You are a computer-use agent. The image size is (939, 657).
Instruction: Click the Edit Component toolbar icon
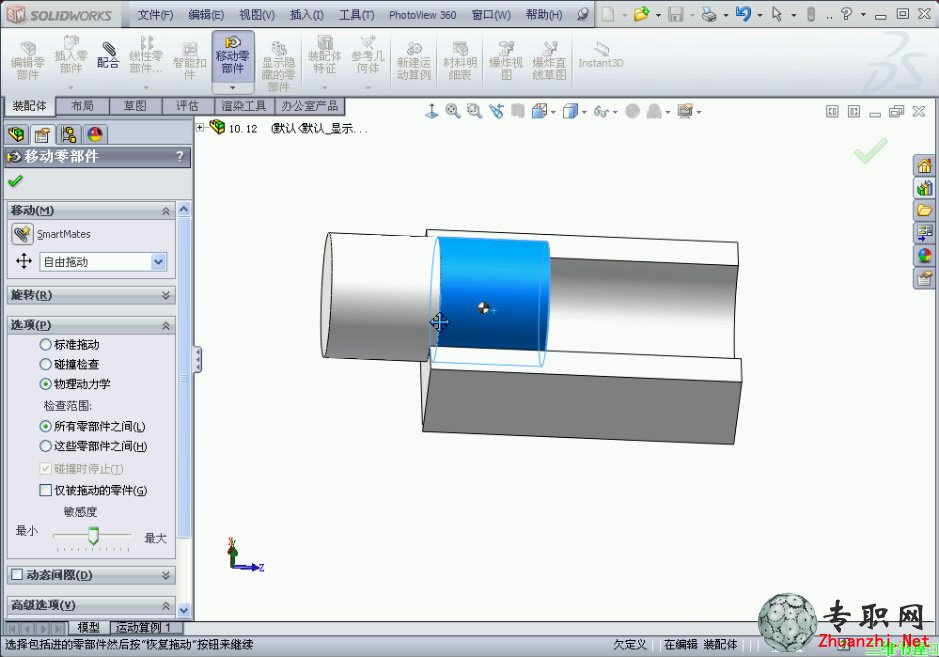point(28,60)
